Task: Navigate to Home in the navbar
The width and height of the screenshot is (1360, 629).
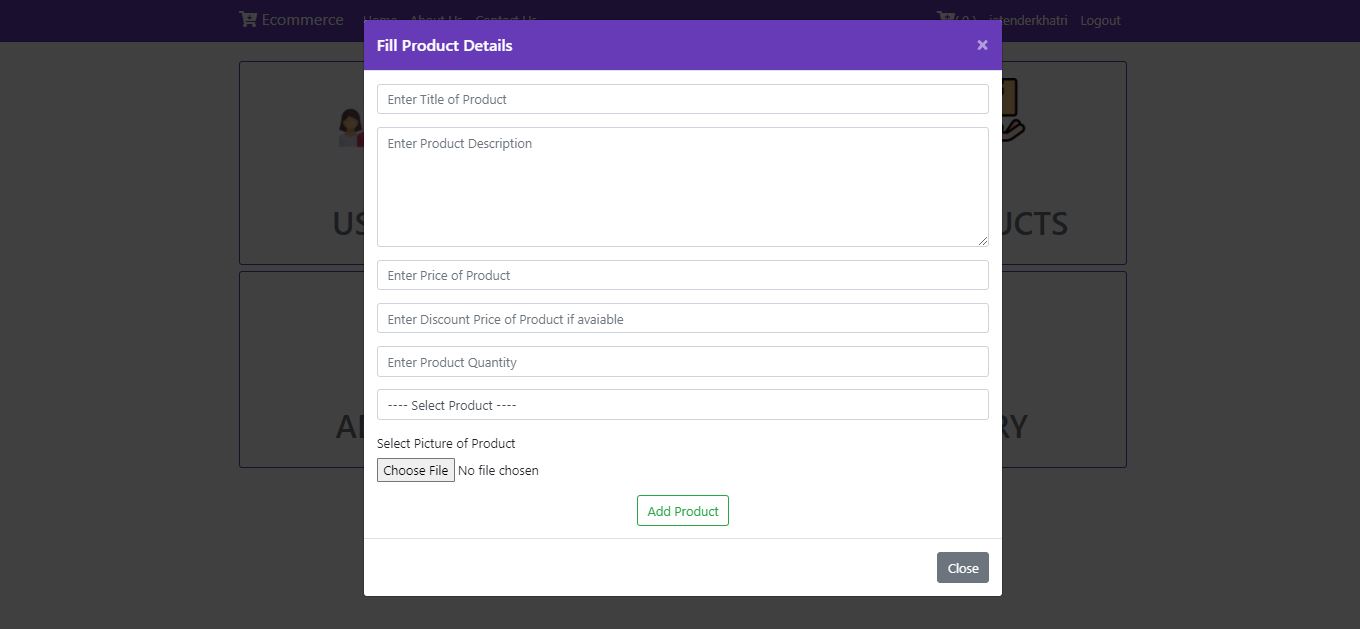Action: [x=380, y=20]
